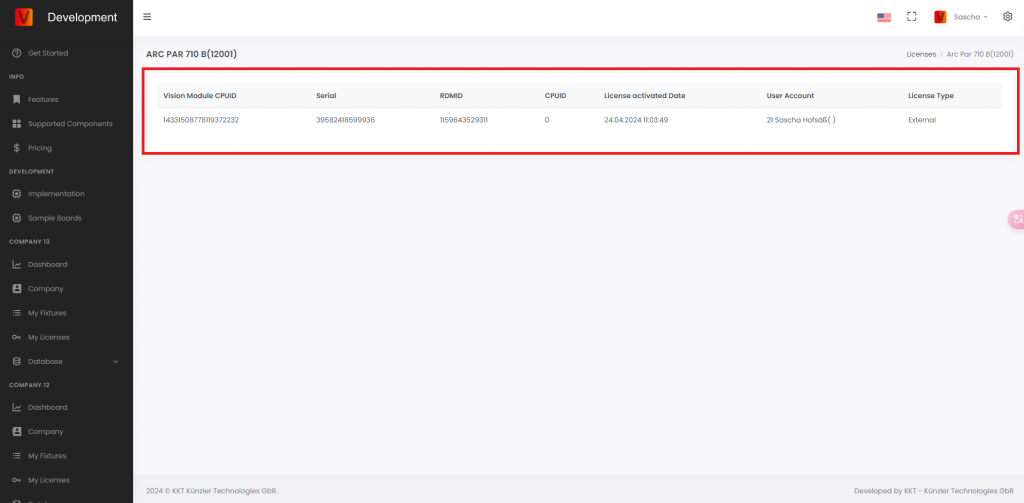
Task: Click the hamburger menu icon to collapse sidebar
Action: click(x=148, y=17)
